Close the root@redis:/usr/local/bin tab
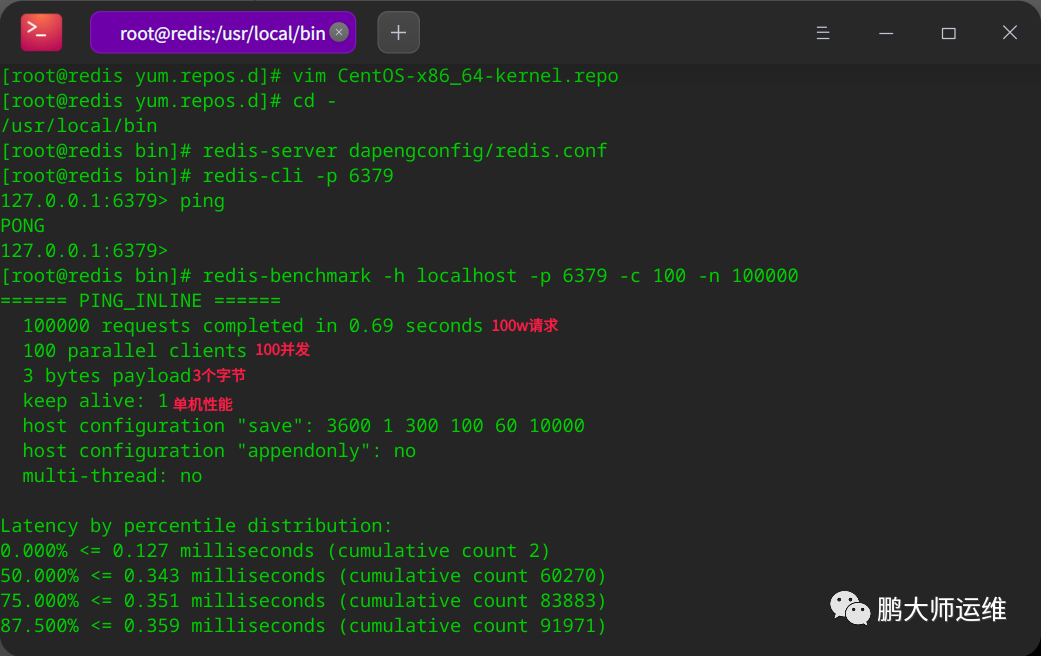1041x656 pixels. [339, 32]
